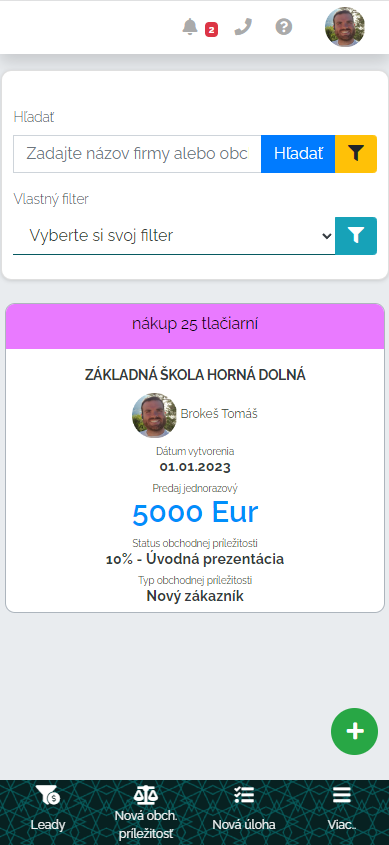The width and height of the screenshot is (389, 845).
Task: Open the user profile avatar in header
Action: point(345,27)
